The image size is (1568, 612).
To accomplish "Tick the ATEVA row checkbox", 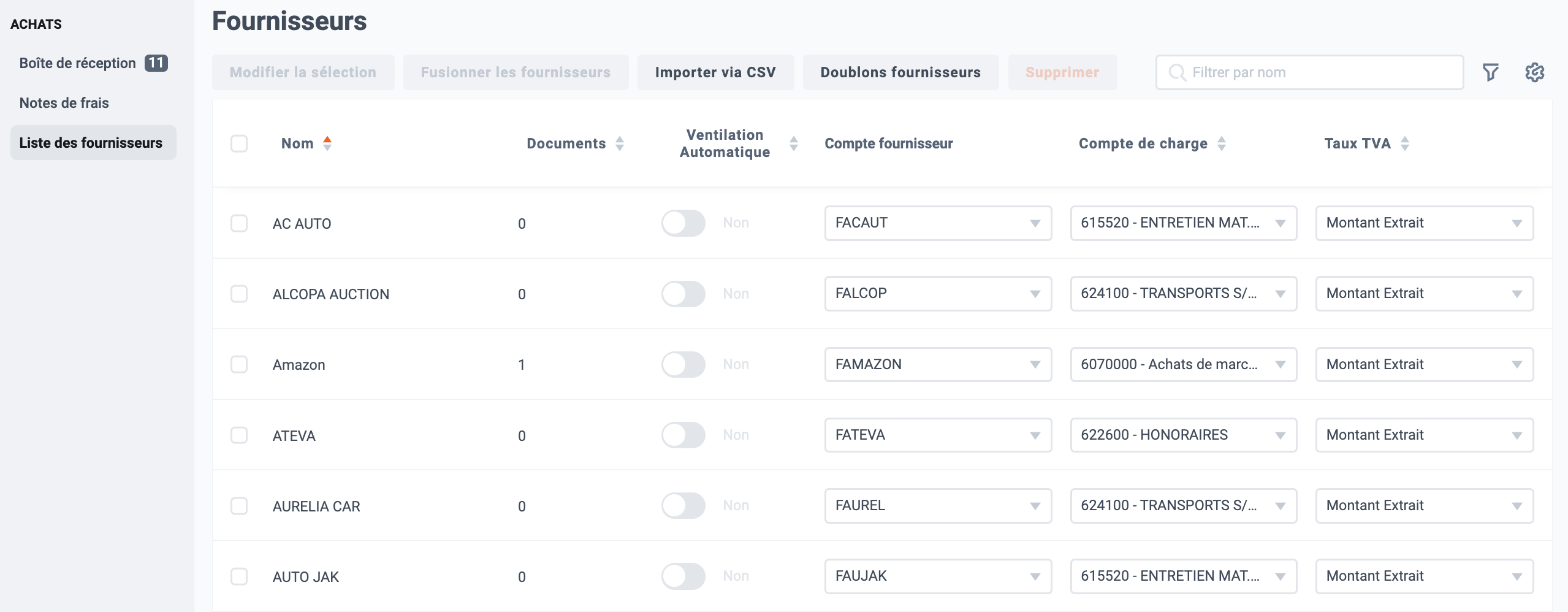I will [239, 435].
